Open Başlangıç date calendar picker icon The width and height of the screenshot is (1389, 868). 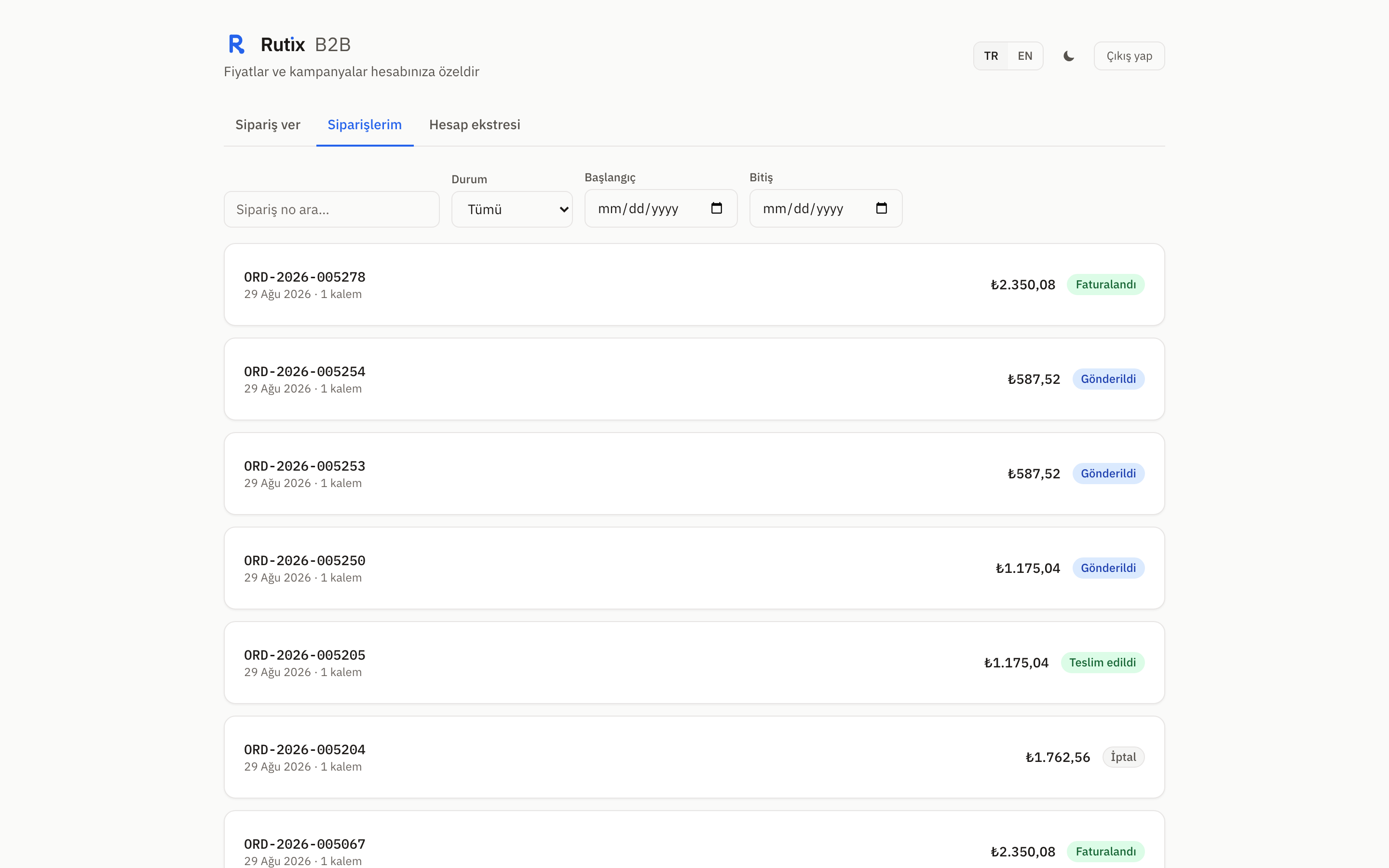point(716,208)
